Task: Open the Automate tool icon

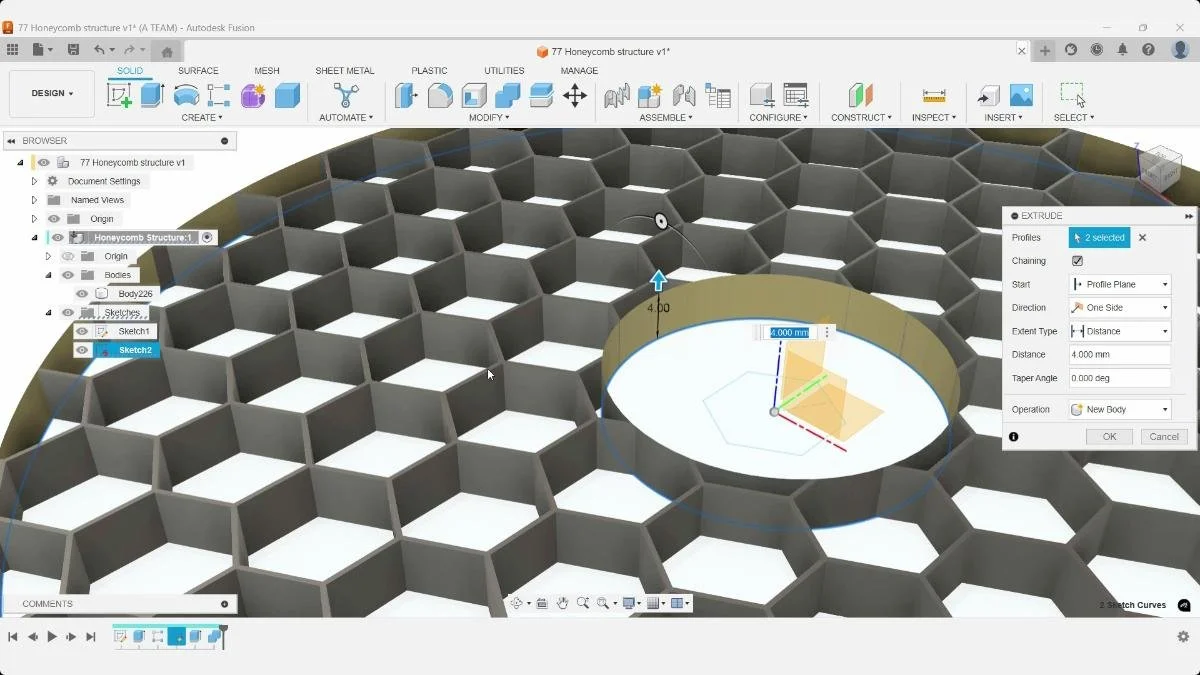Action: tap(346, 95)
